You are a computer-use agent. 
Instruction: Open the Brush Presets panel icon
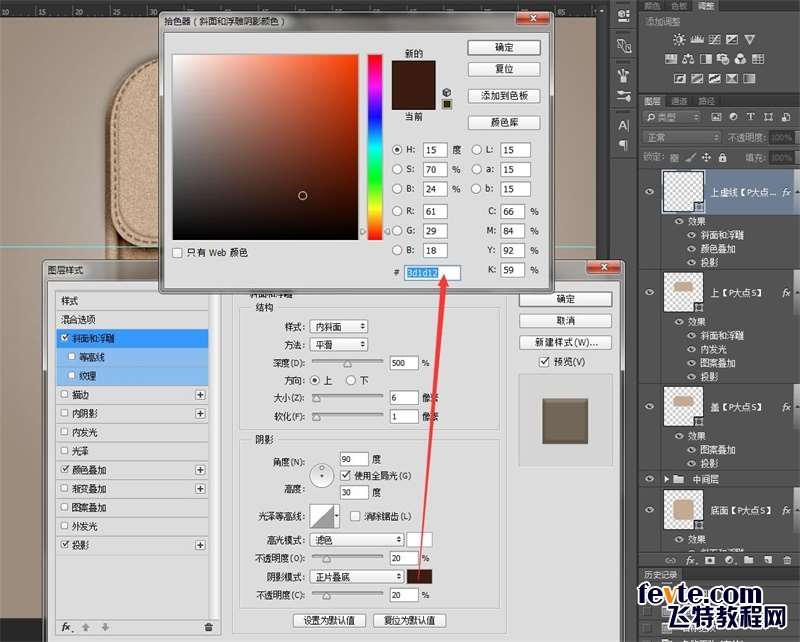pyautogui.click(x=623, y=96)
